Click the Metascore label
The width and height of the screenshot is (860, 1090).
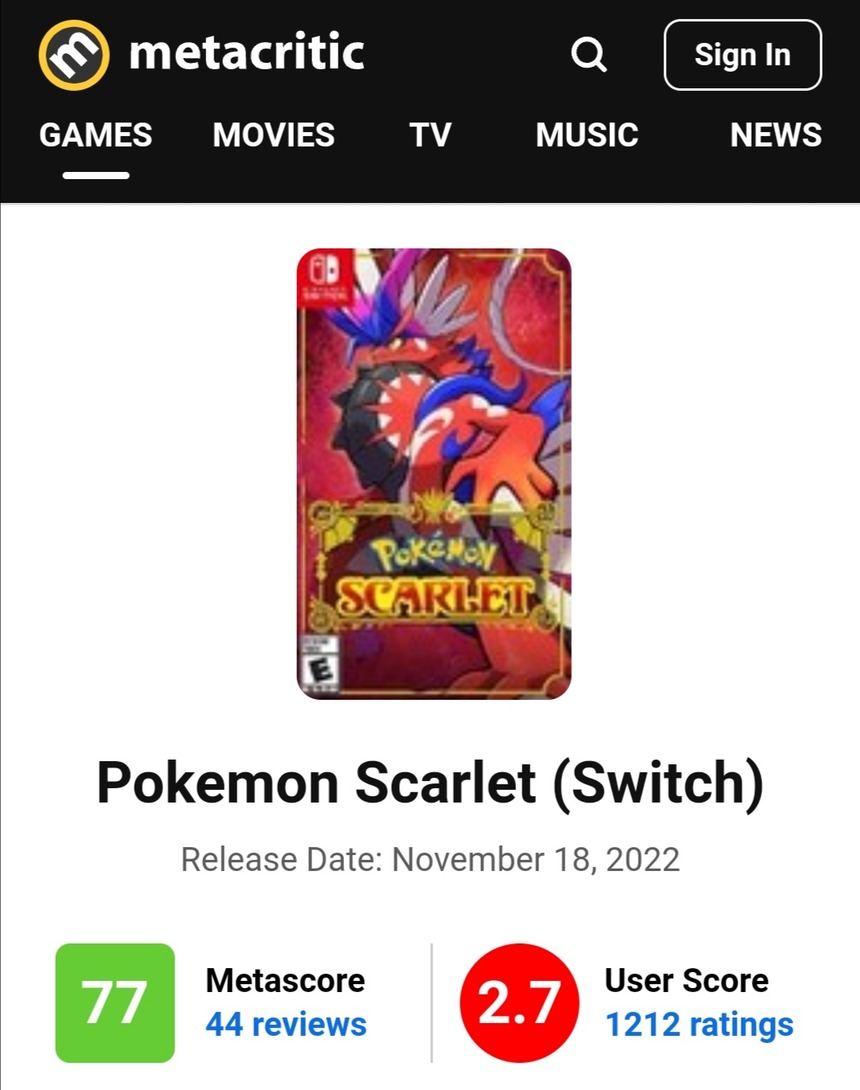coord(285,980)
